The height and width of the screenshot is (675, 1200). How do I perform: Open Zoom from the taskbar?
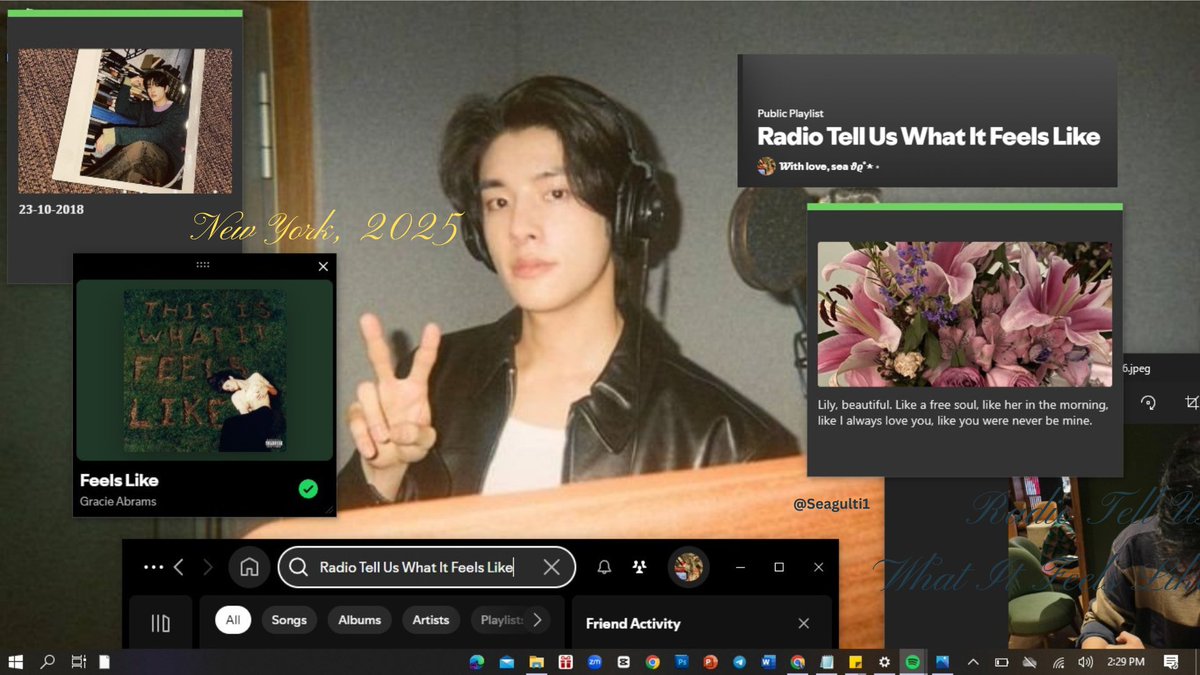594,662
